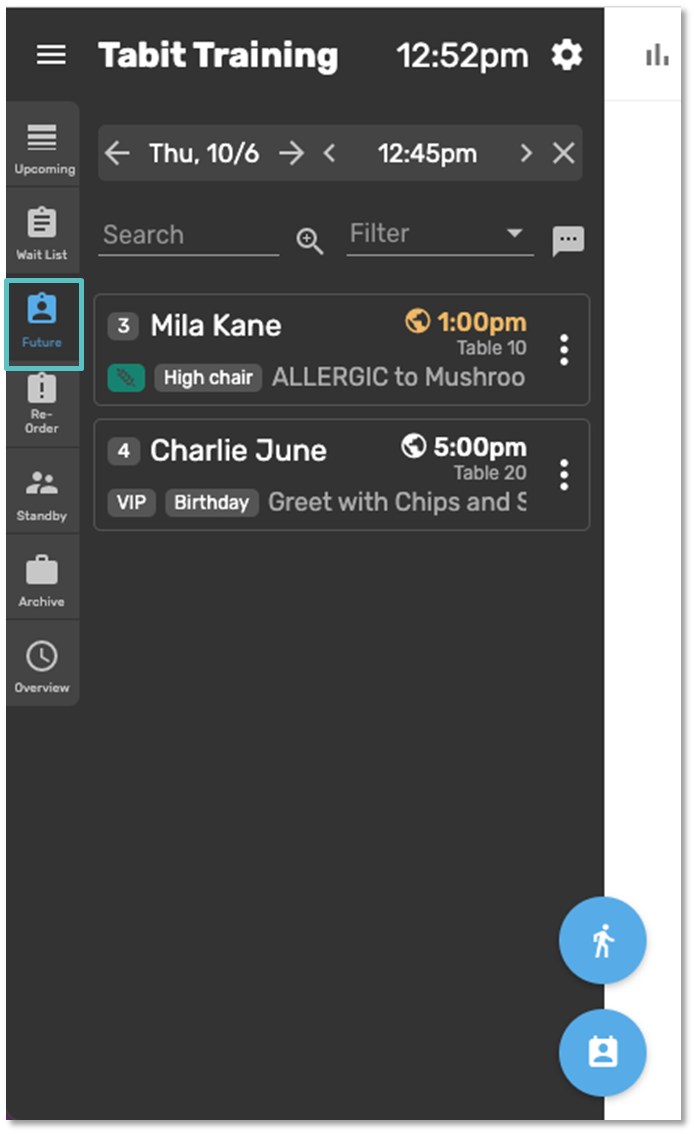Click the Search input field

[x=188, y=236]
